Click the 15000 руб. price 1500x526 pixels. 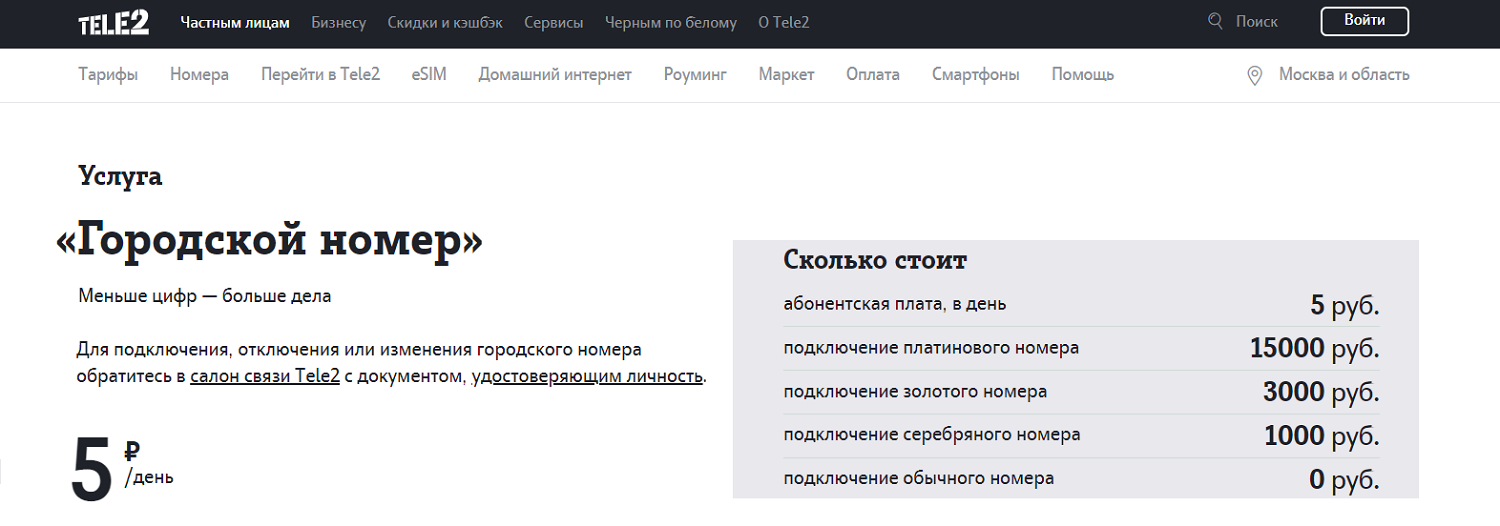pyautogui.click(x=1314, y=348)
